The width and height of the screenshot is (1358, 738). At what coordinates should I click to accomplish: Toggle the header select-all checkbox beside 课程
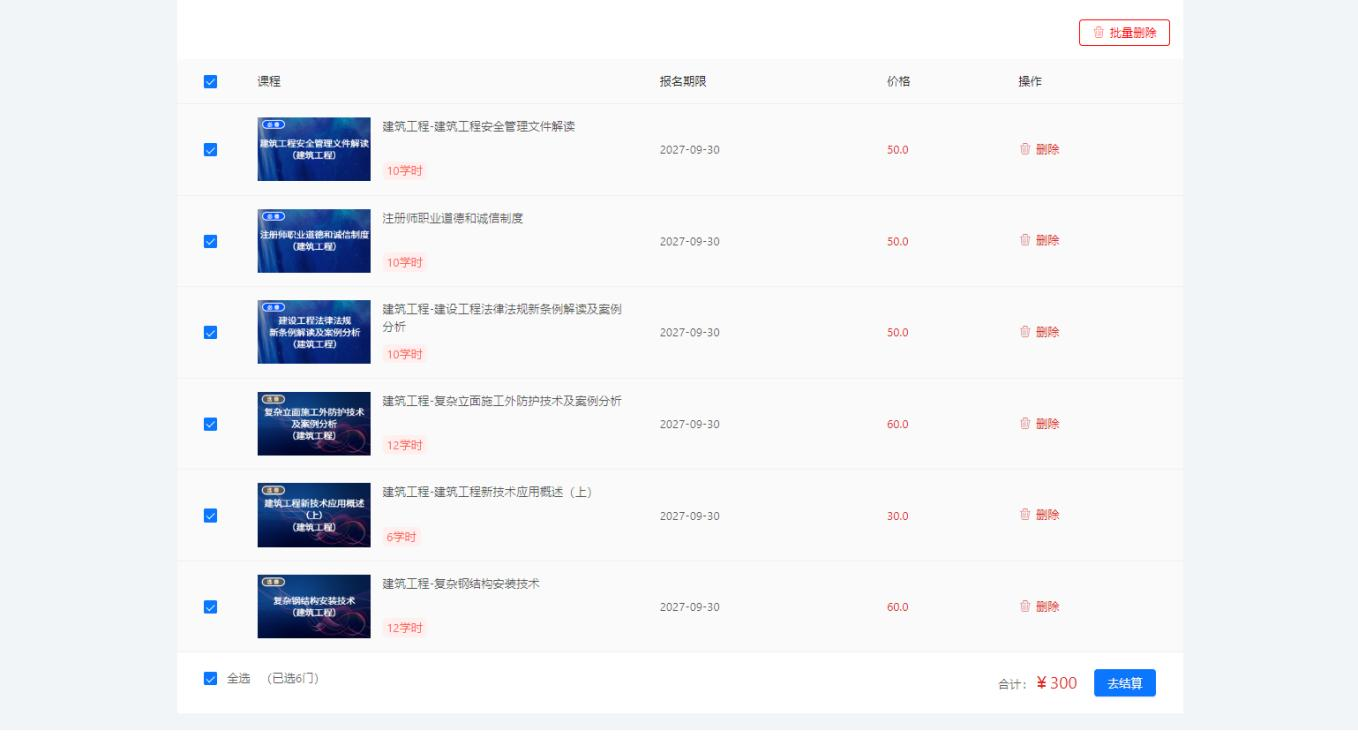(x=210, y=82)
